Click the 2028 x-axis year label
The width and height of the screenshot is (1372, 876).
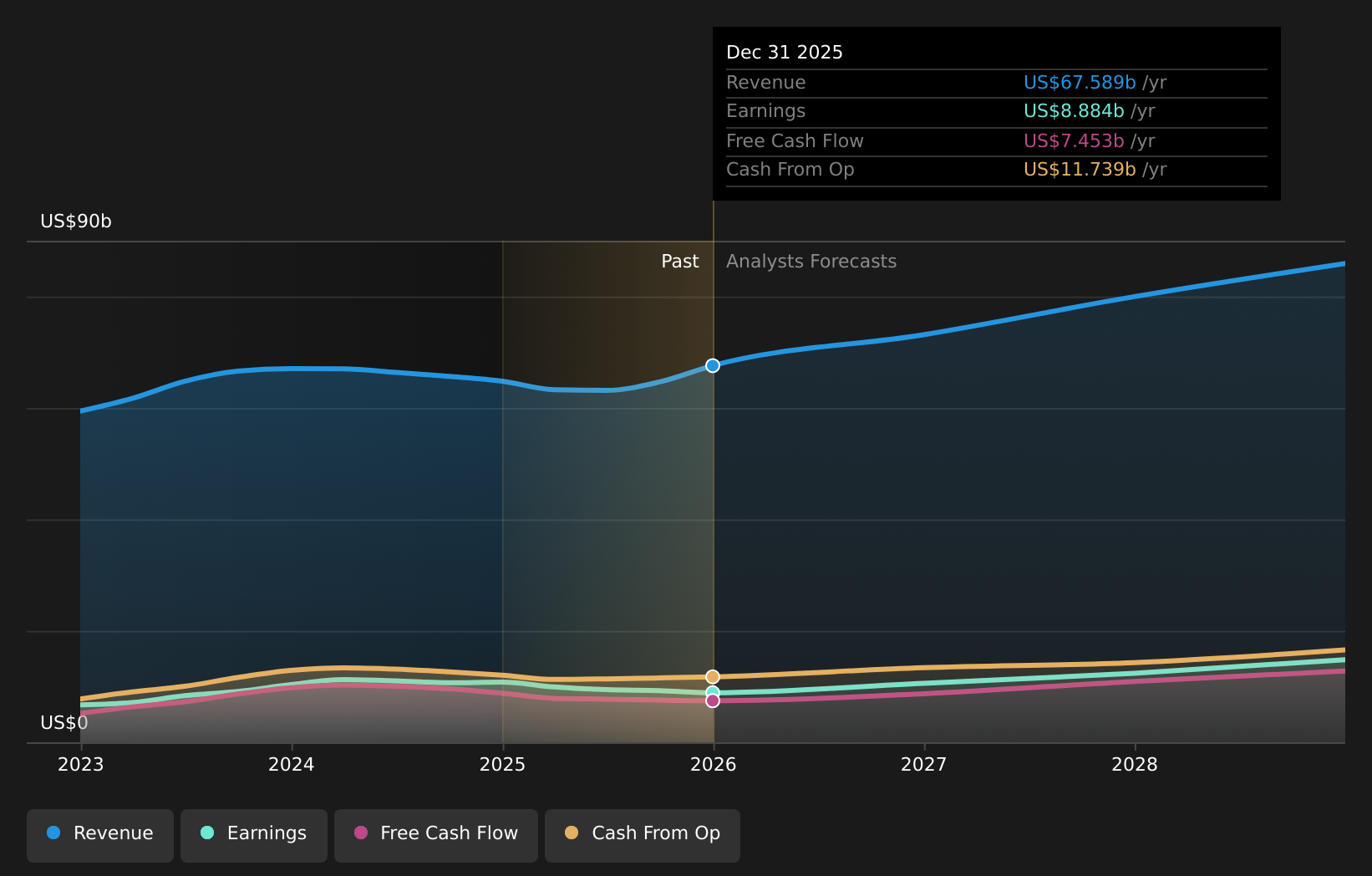1134,765
